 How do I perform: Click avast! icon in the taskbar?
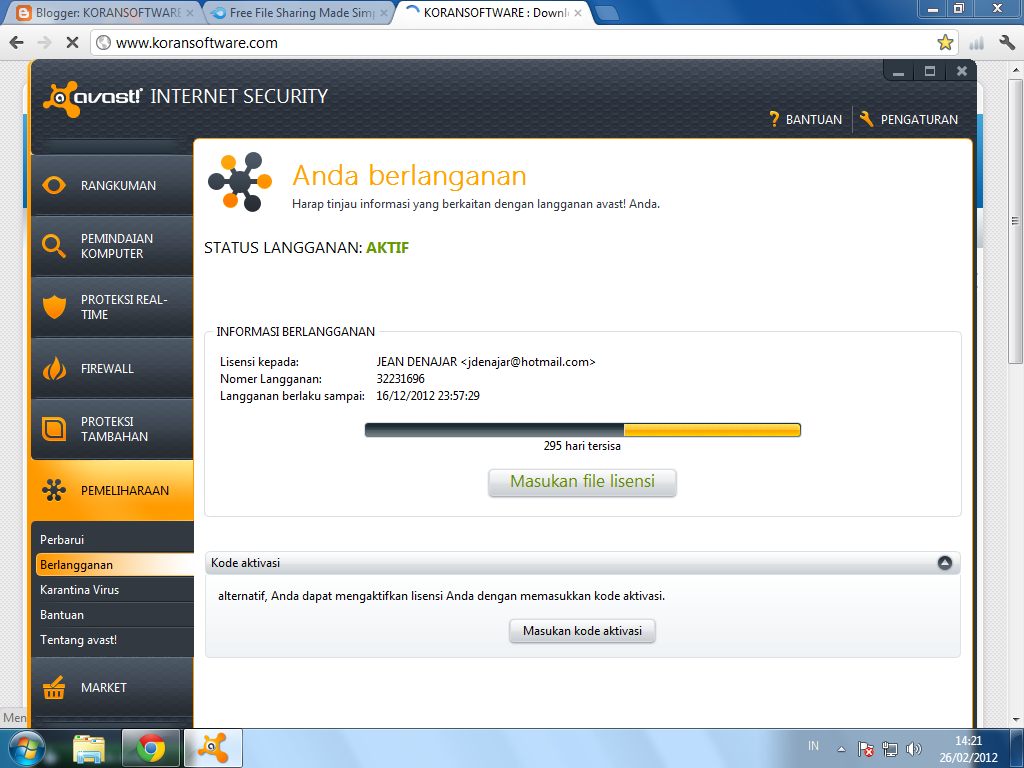pyautogui.click(x=213, y=748)
